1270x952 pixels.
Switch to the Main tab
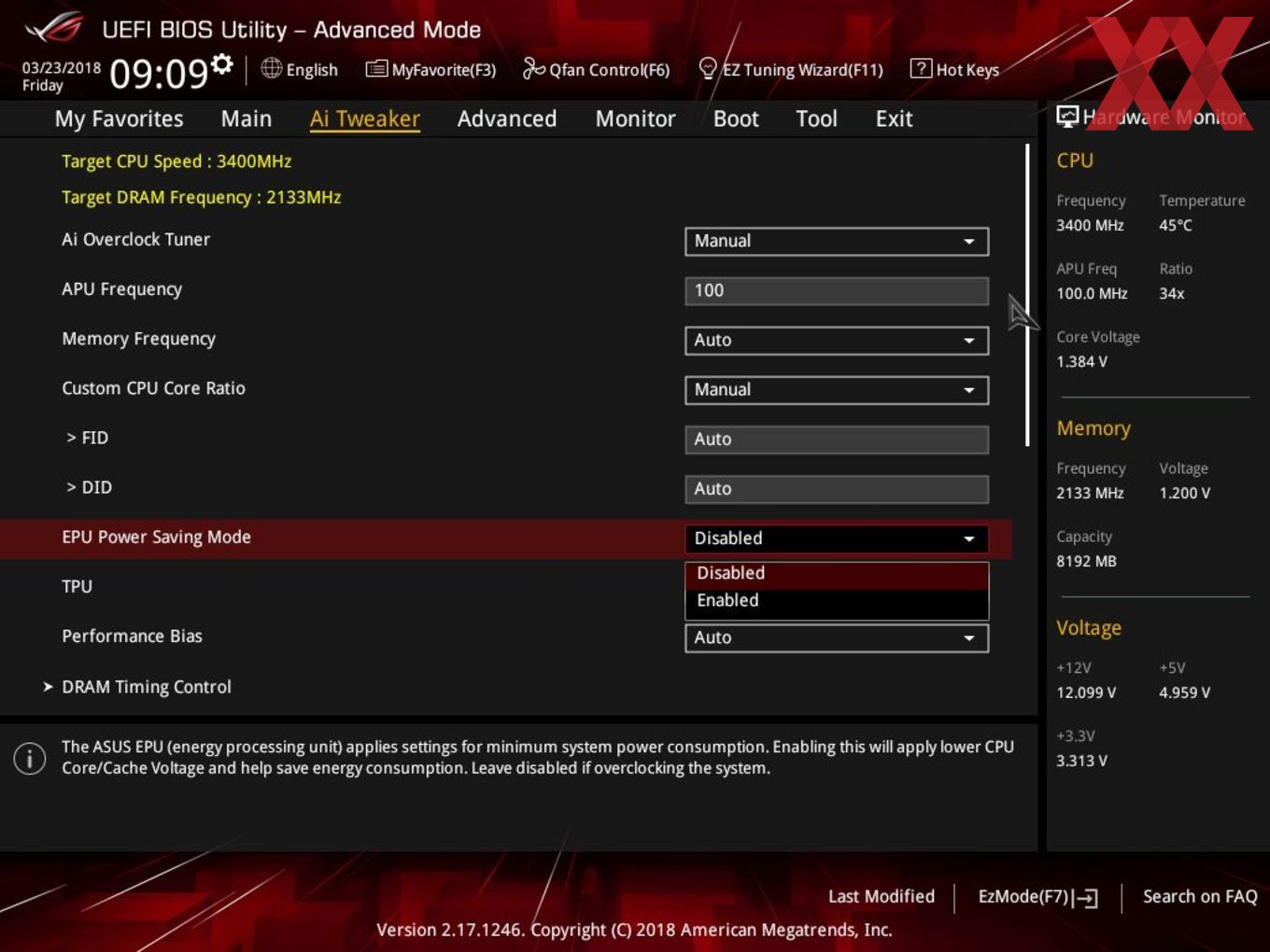247,119
